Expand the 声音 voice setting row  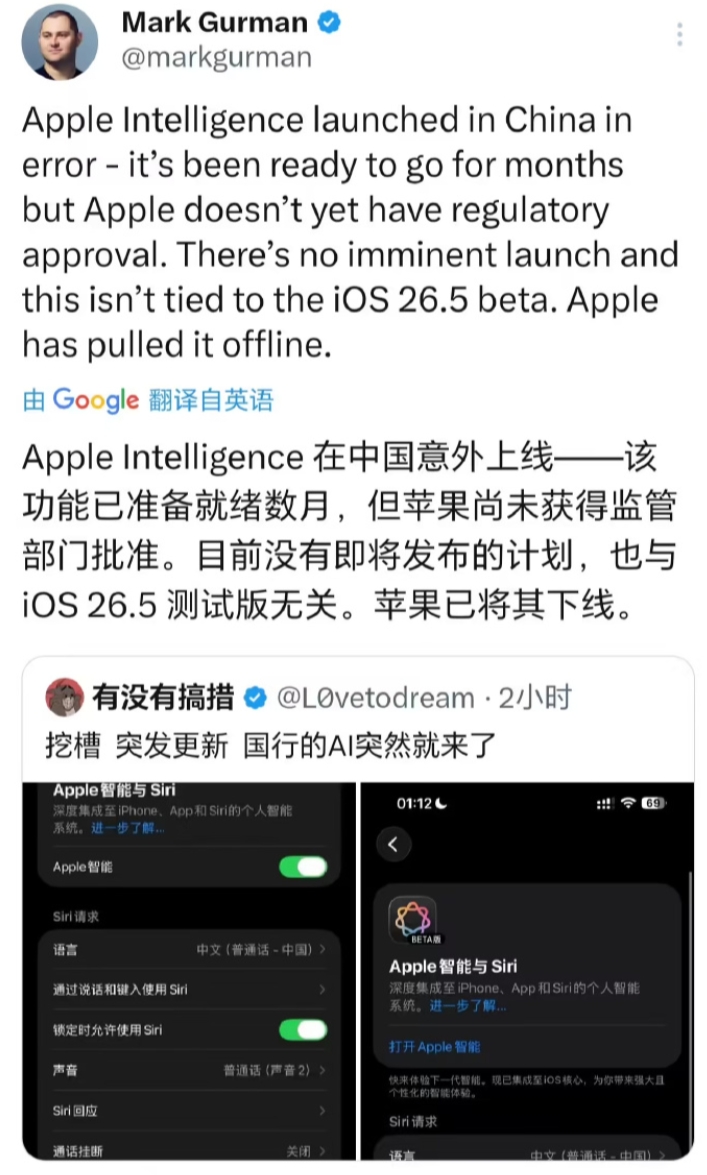coord(189,1070)
